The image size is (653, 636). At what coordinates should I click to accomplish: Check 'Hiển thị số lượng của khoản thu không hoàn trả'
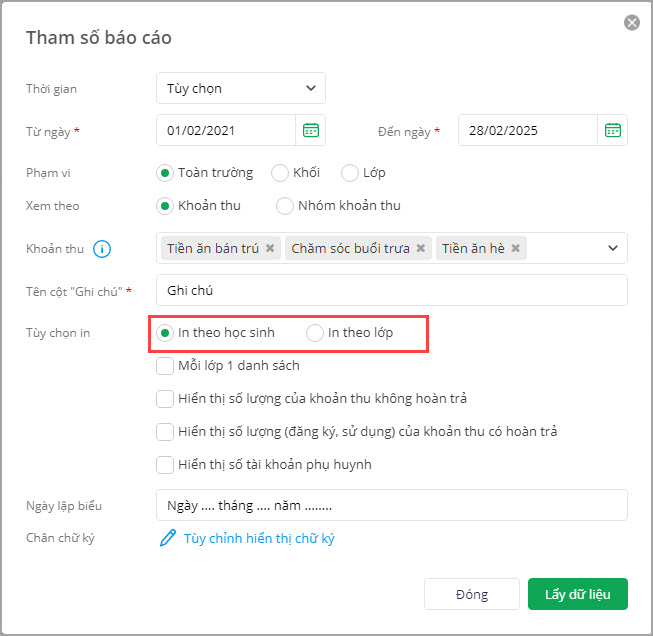click(x=166, y=399)
